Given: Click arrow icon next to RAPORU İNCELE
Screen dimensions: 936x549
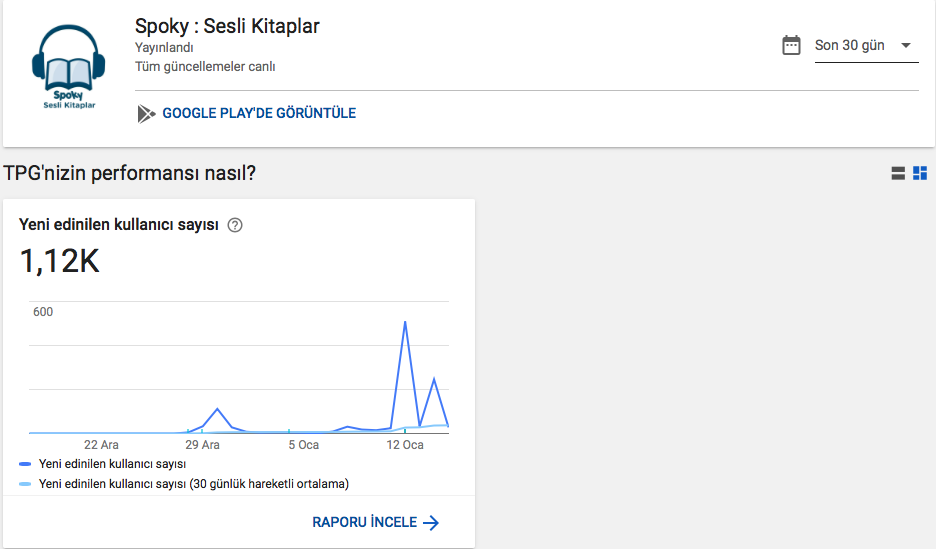Looking at the screenshot, I should click(431, 523).
